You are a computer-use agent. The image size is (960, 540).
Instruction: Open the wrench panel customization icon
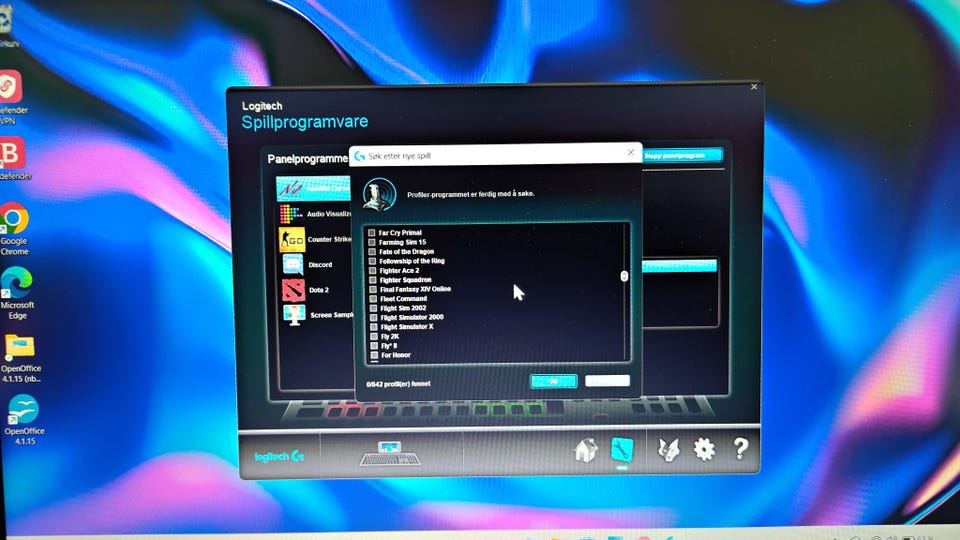[x=621, y=450]
